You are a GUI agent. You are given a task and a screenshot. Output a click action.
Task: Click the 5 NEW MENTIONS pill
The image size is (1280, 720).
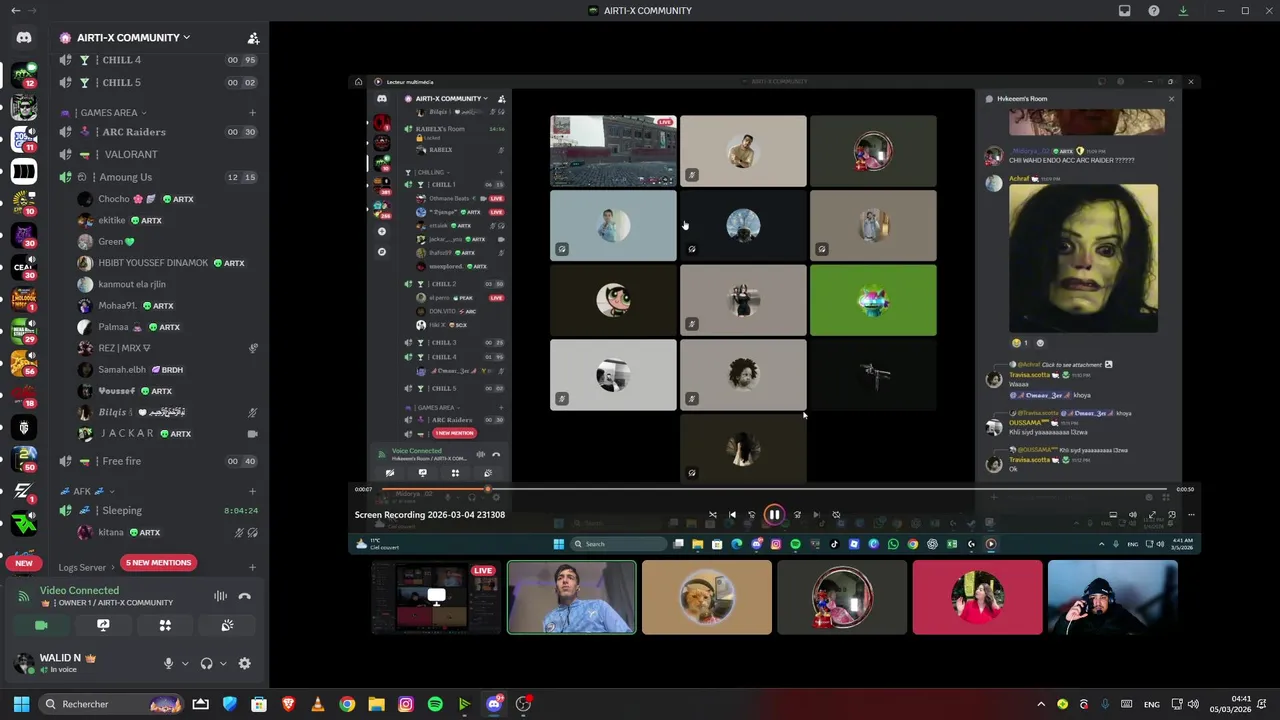pos(158,562)
